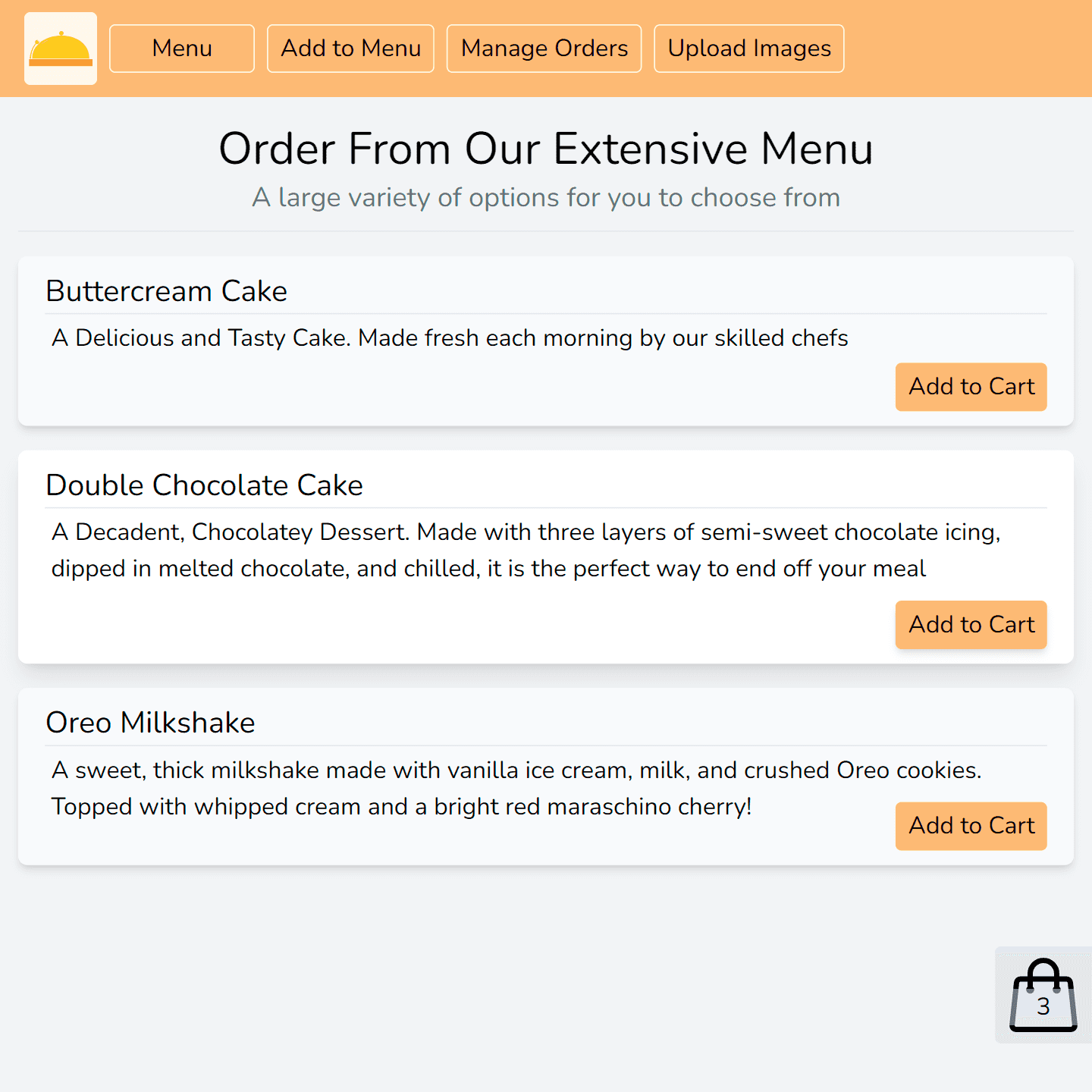Click the Order From Our Extensive Menu heading
This screenshot has width=1092, height=1092.
546,149
